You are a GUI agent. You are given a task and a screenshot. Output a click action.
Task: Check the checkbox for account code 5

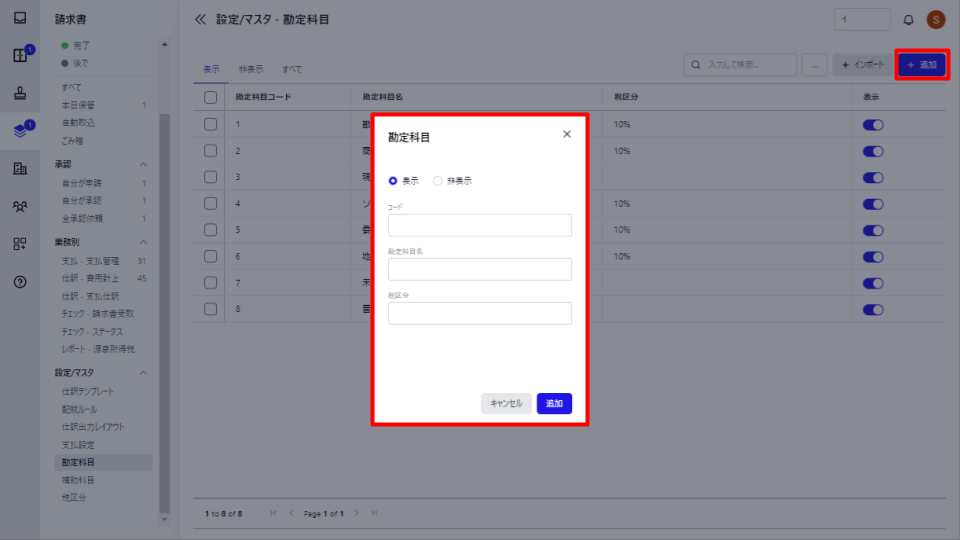point(211,230)
